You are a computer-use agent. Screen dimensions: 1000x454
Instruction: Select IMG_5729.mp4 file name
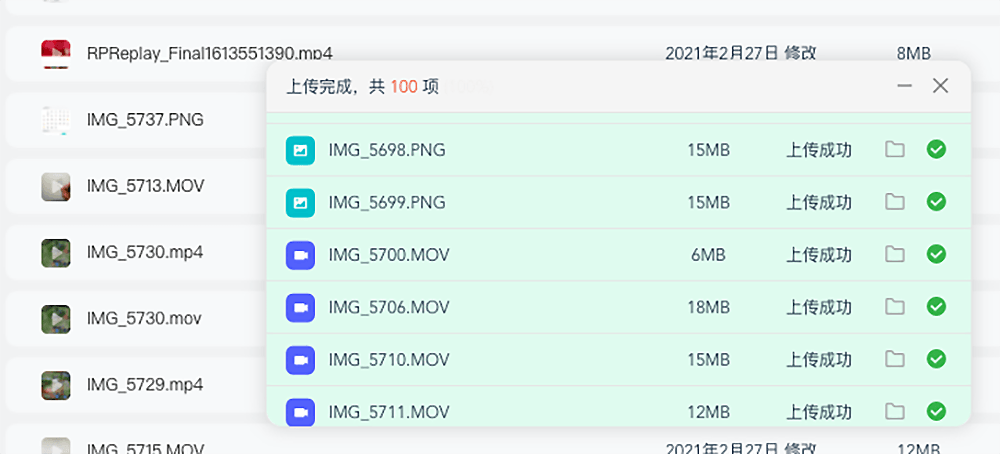click(145, 385)
